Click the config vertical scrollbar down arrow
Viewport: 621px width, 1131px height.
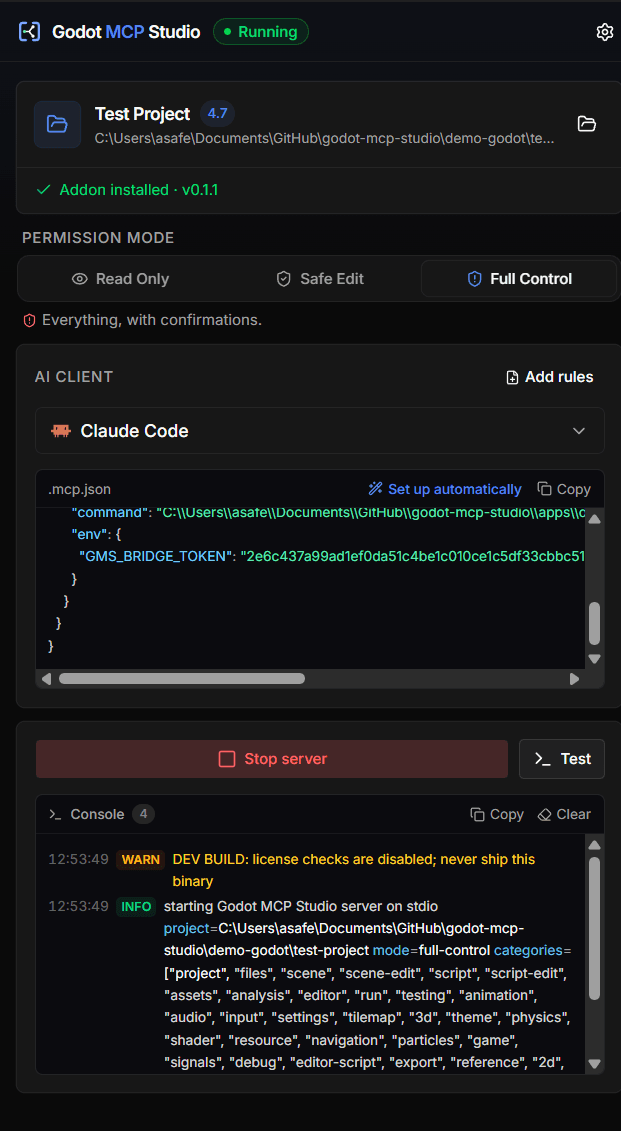click(594, 659)
